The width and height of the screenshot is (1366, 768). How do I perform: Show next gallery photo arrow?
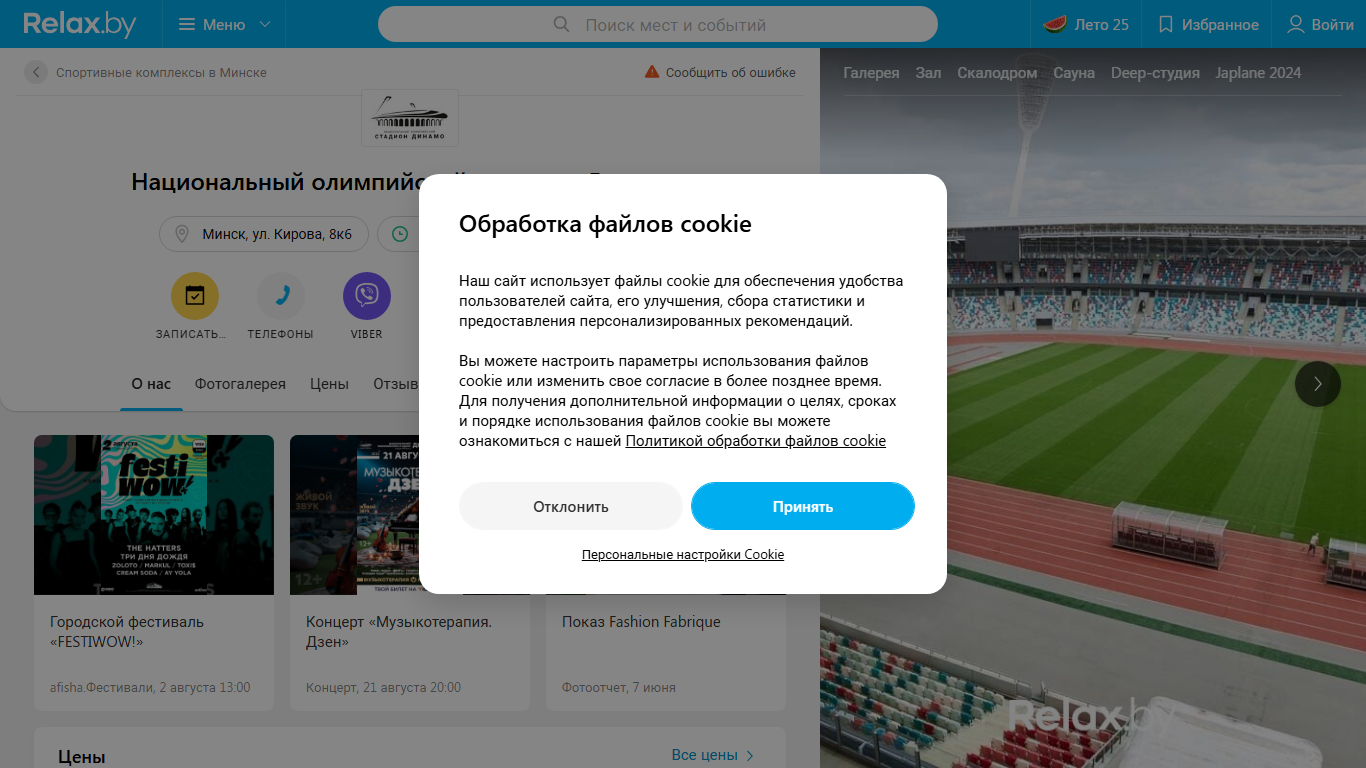click(1318, 384)
